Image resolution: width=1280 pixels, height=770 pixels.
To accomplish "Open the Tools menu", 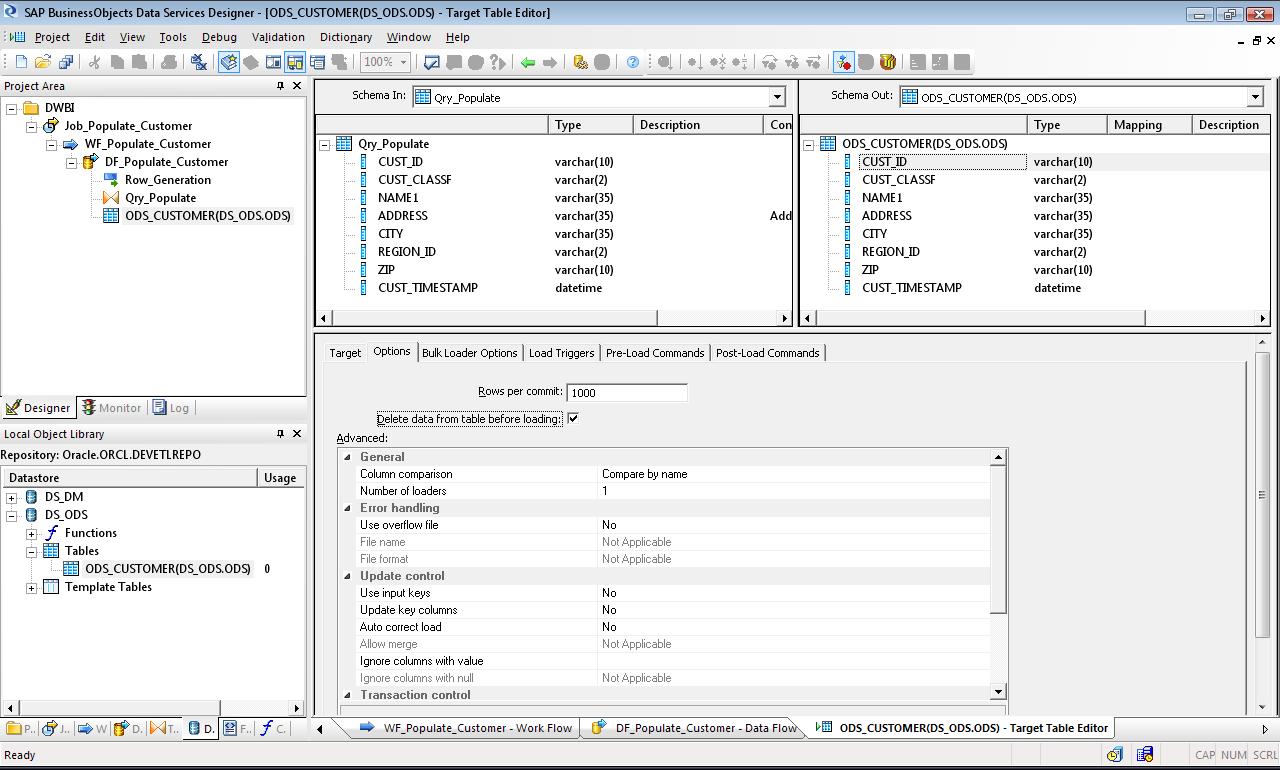I will pos(173,37).
